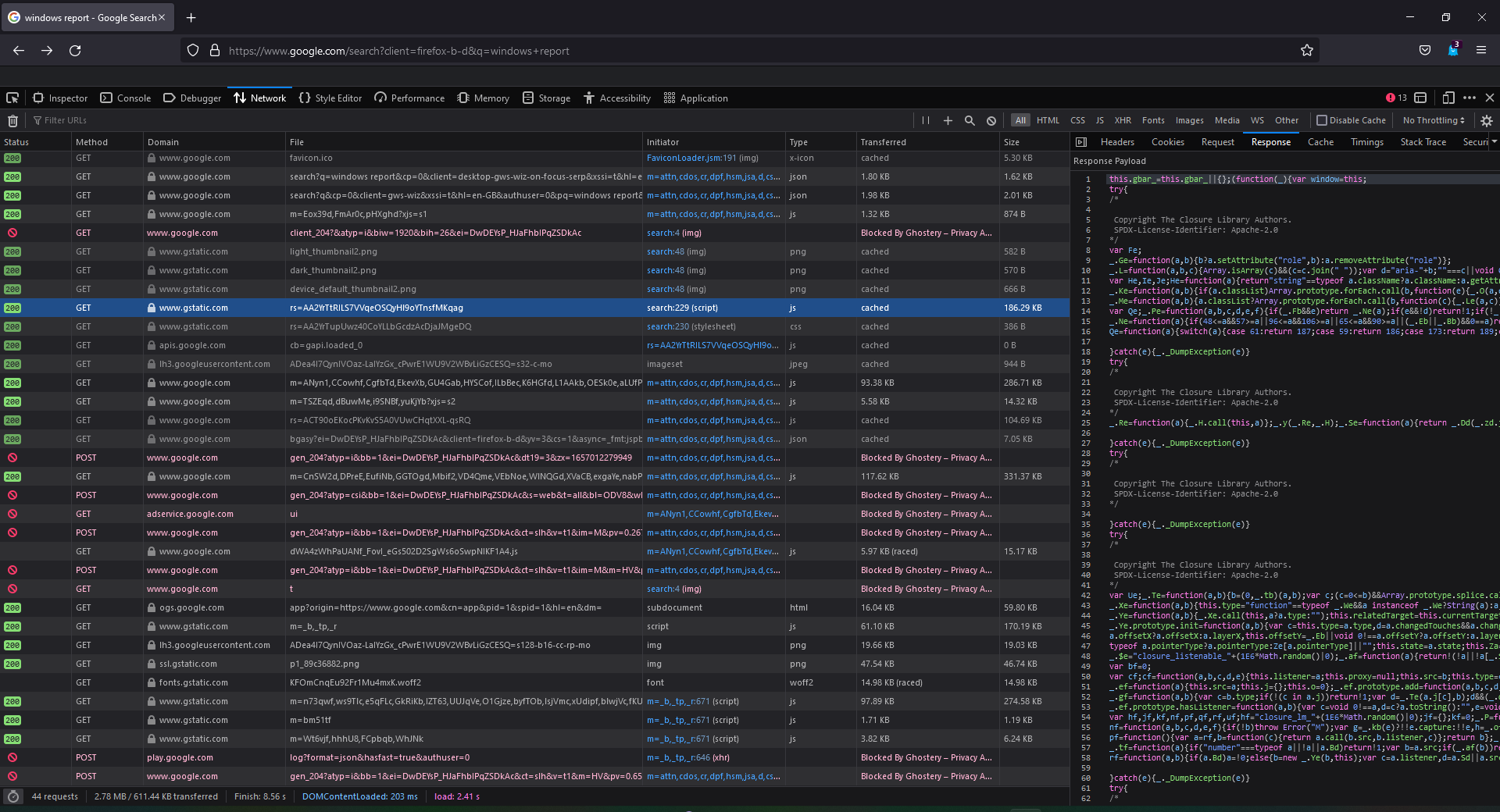
Task: Open a new browser tab
Action: 191,17
